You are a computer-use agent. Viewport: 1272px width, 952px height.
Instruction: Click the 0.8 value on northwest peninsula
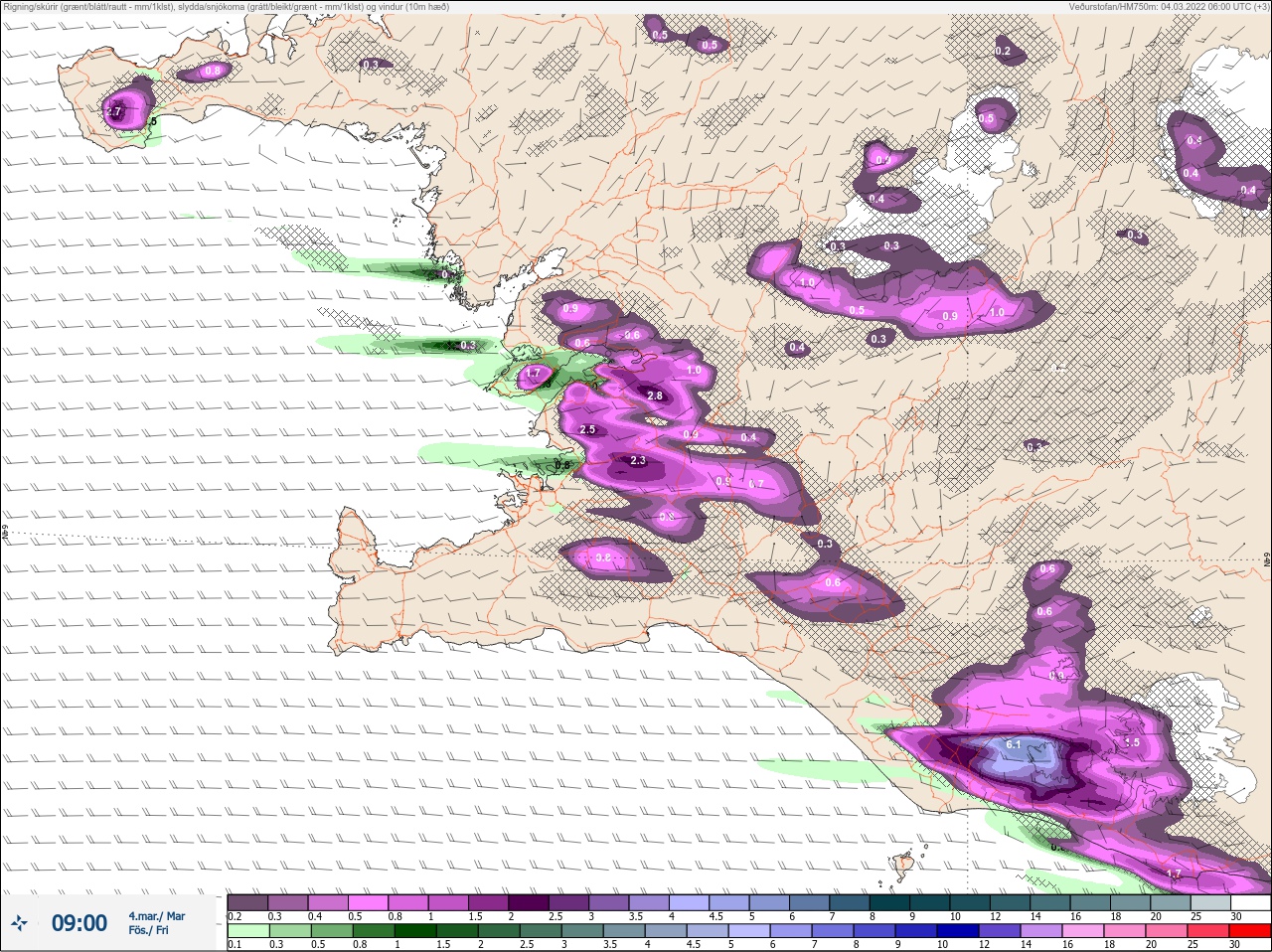(213, 71)
